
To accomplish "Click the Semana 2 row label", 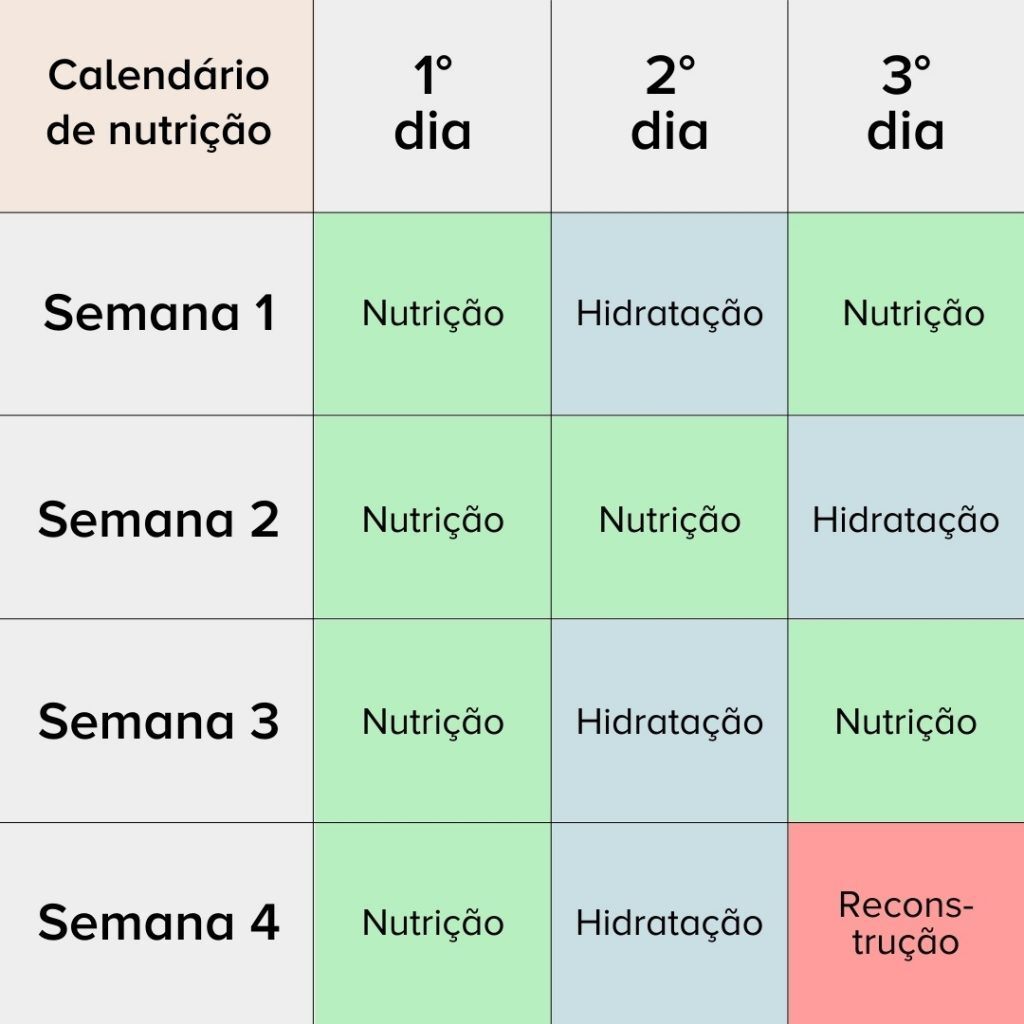I will 157,517.
